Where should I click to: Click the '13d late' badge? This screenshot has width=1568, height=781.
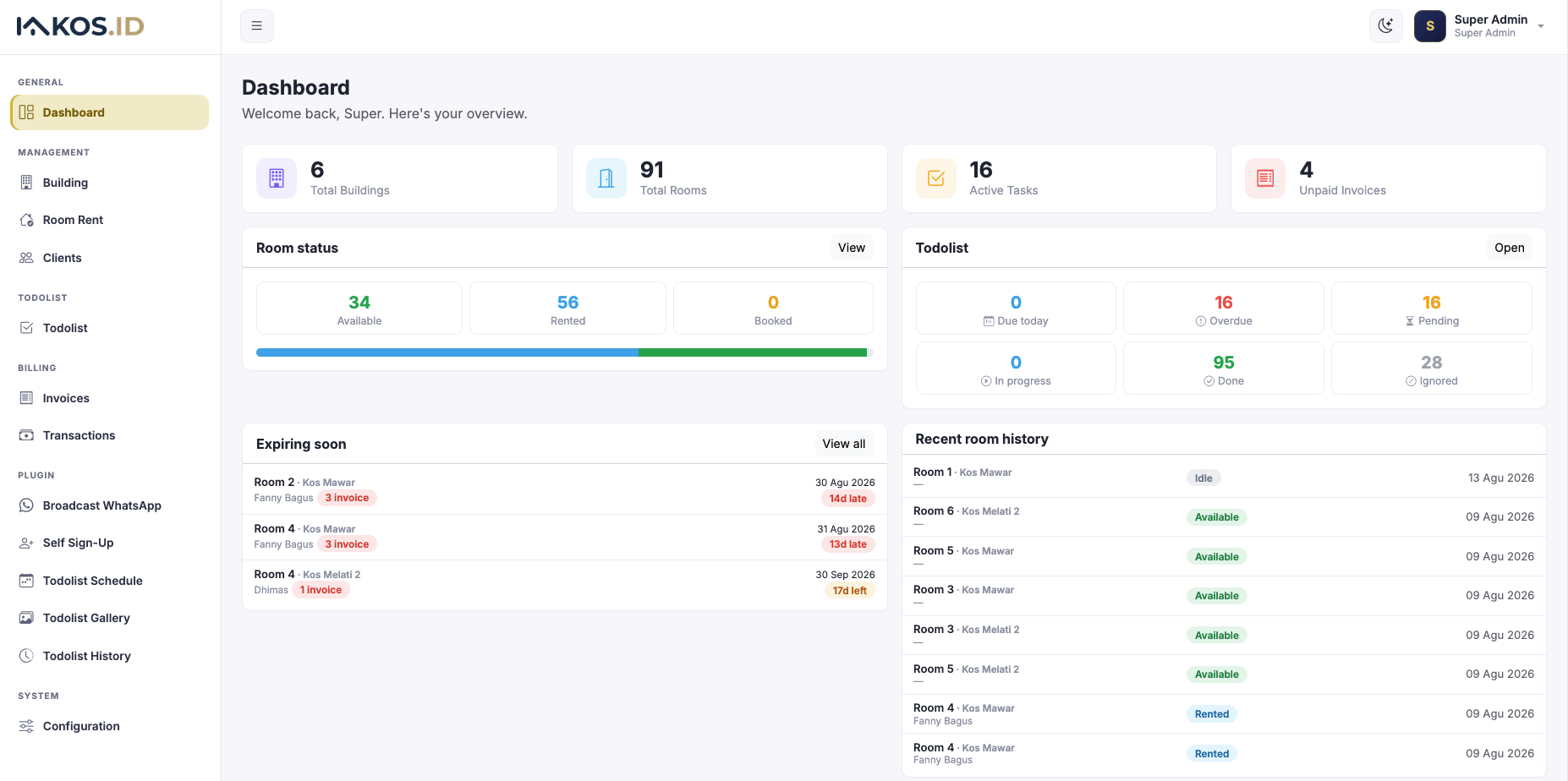(x=847, y=544)
